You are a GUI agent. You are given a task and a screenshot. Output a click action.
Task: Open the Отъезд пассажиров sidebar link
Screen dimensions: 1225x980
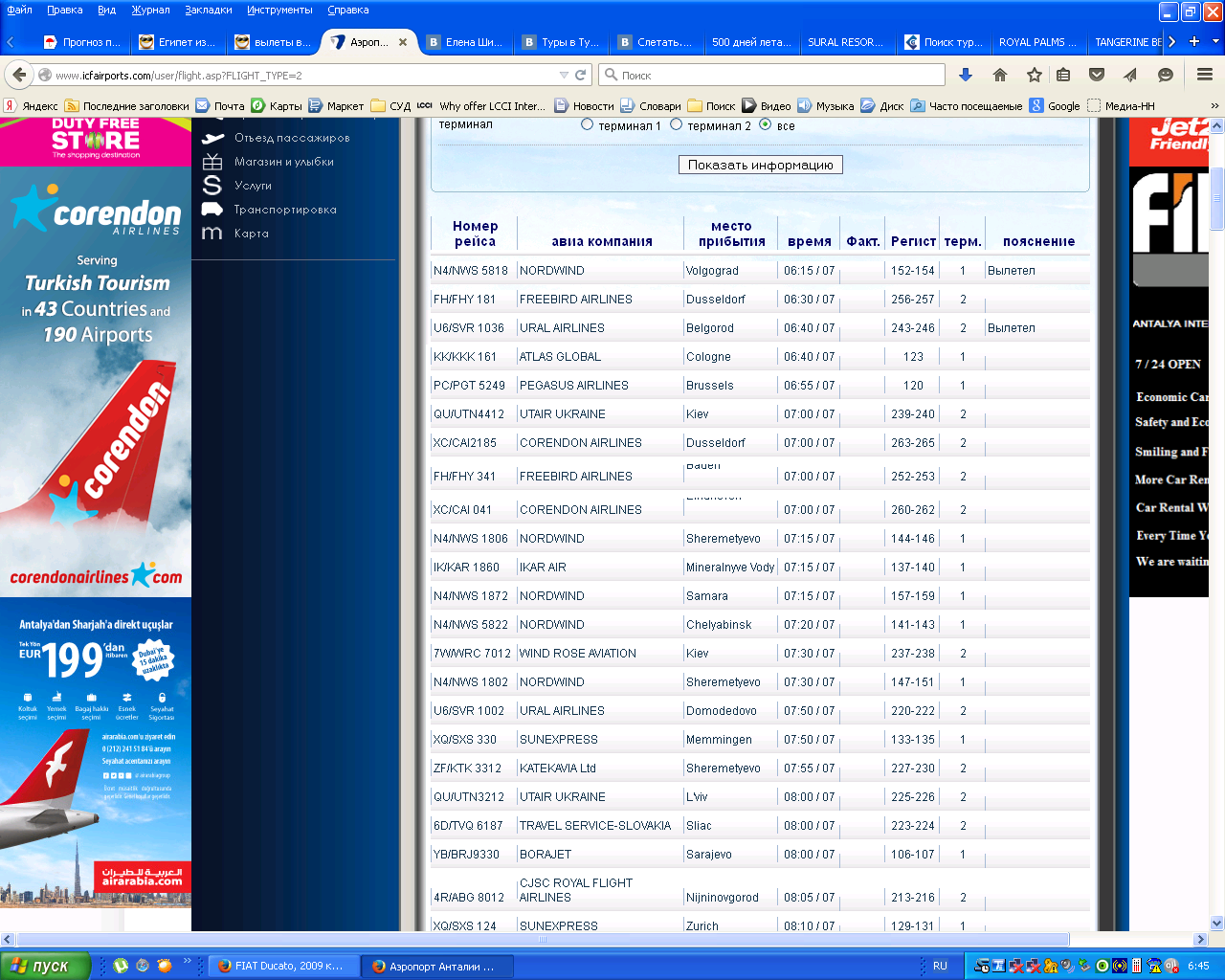click(292, 138)
